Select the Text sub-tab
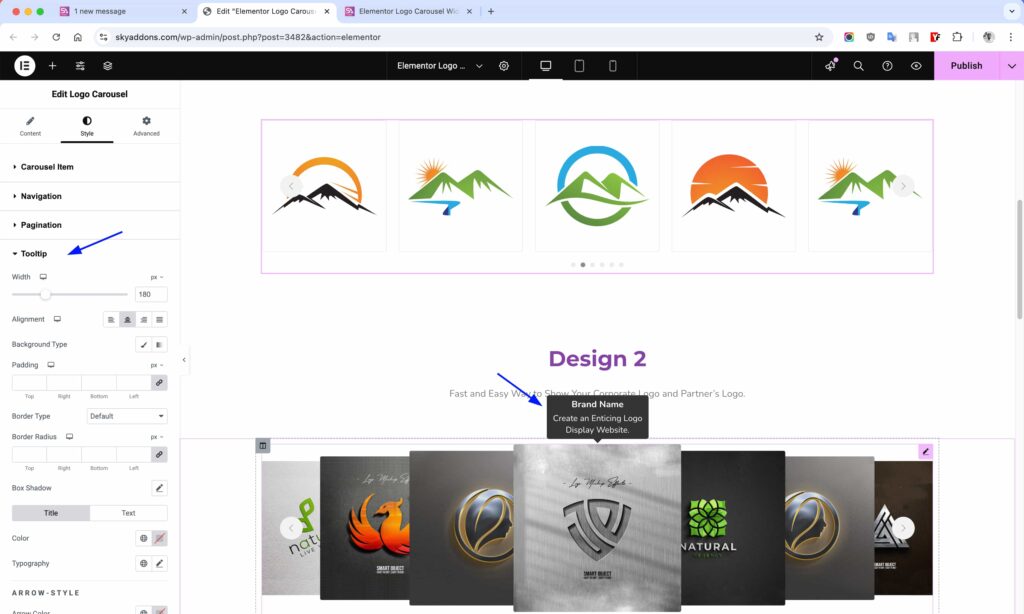 [129, 513]
